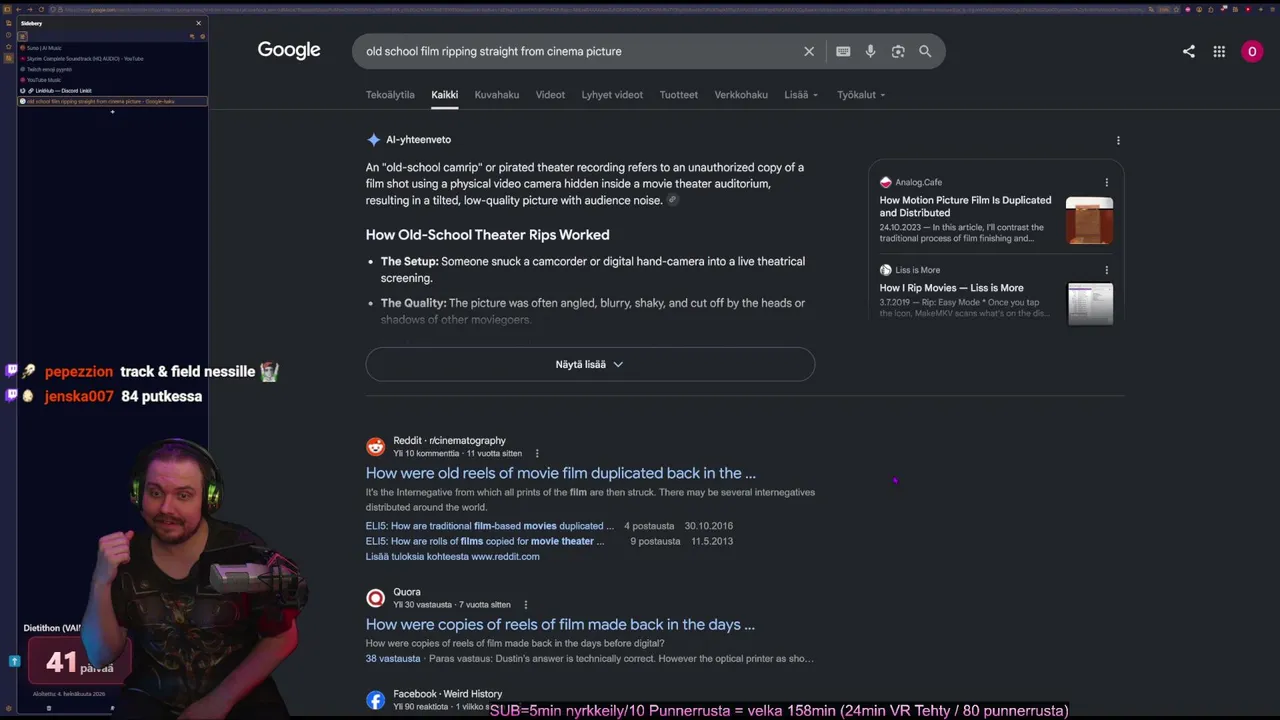Open the Sidebery settings gear icon
Image resolution: width=1280 pixels, height=720 pixels.
point(202,36)
